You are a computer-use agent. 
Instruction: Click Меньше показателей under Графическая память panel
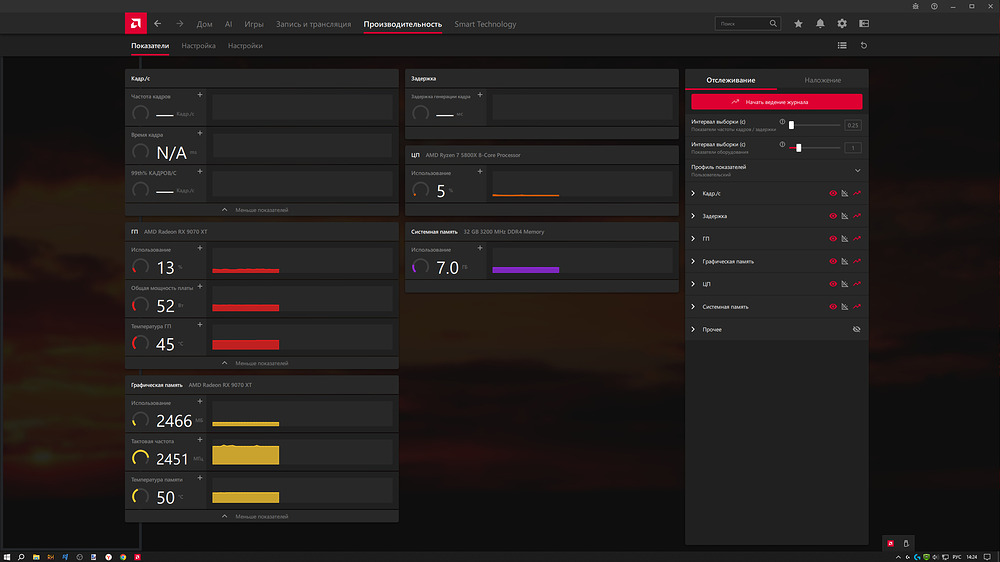pyautogui.click(x=261, y=516)
